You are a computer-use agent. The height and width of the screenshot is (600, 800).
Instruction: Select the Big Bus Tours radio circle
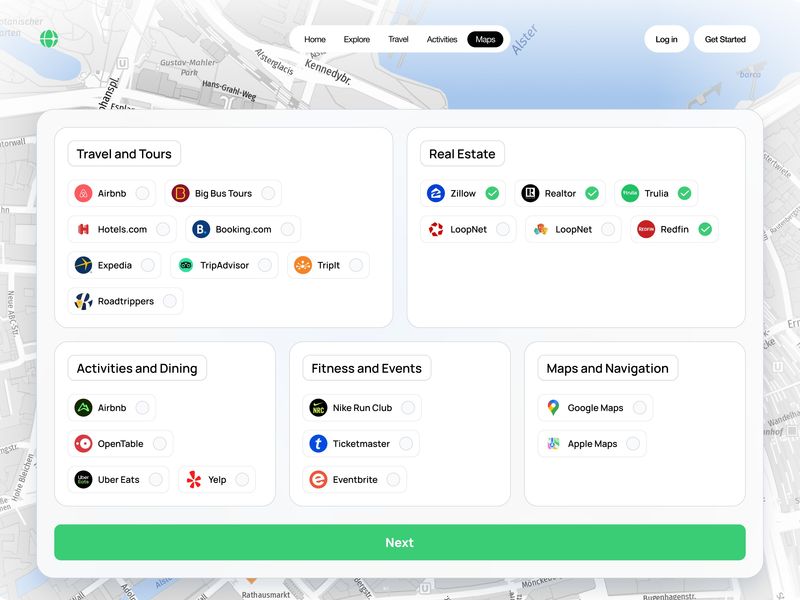[268, 193]
